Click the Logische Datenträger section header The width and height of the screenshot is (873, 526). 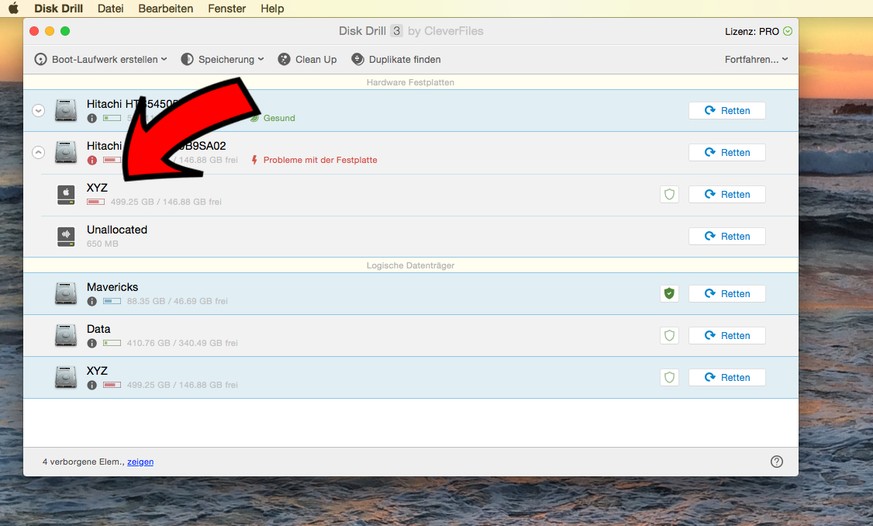[x=410, y=266]
